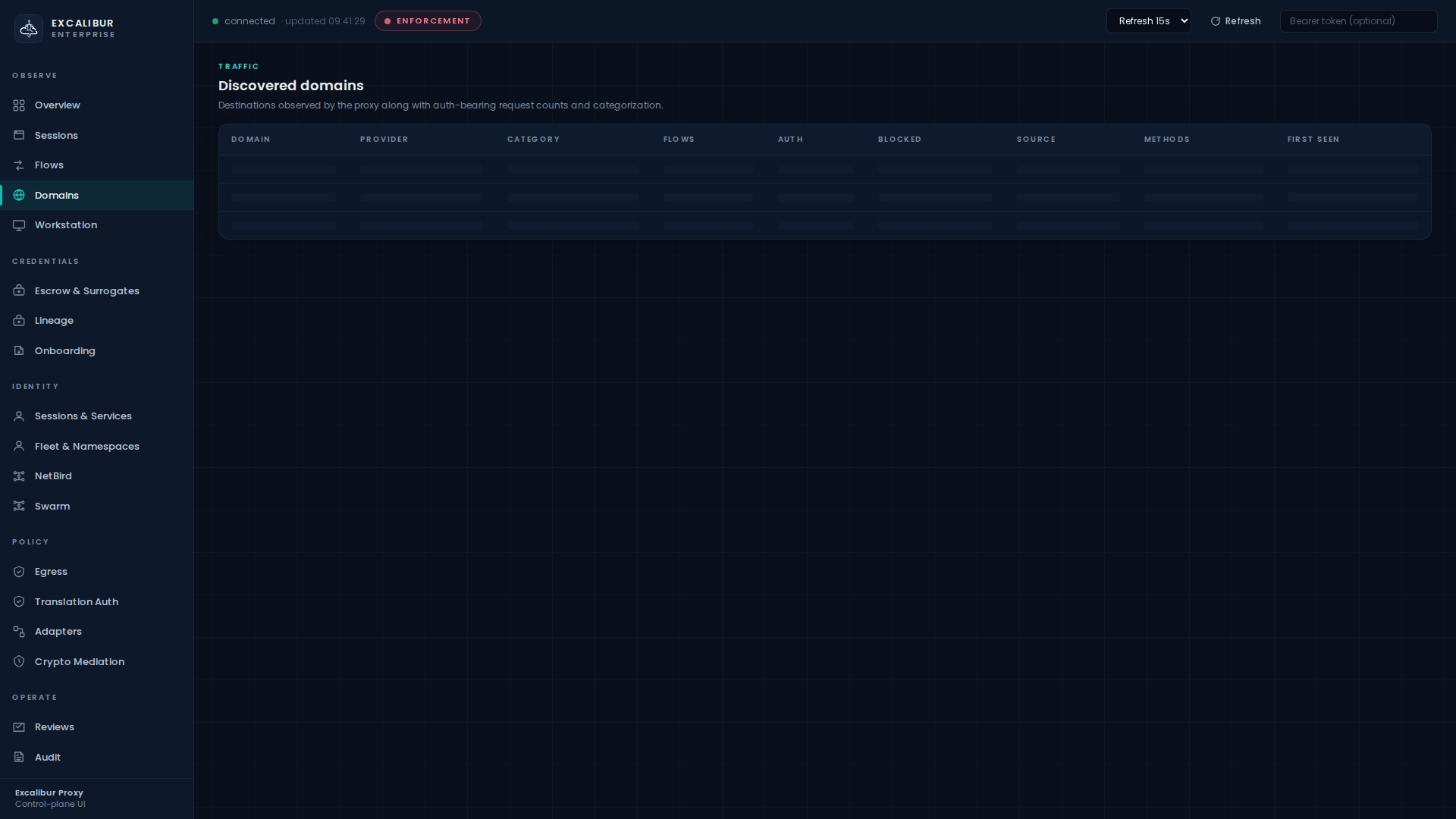Click the Egress shield icon
The width and height of the screenshot is (1456, 819).
click(x=19, y=572)
